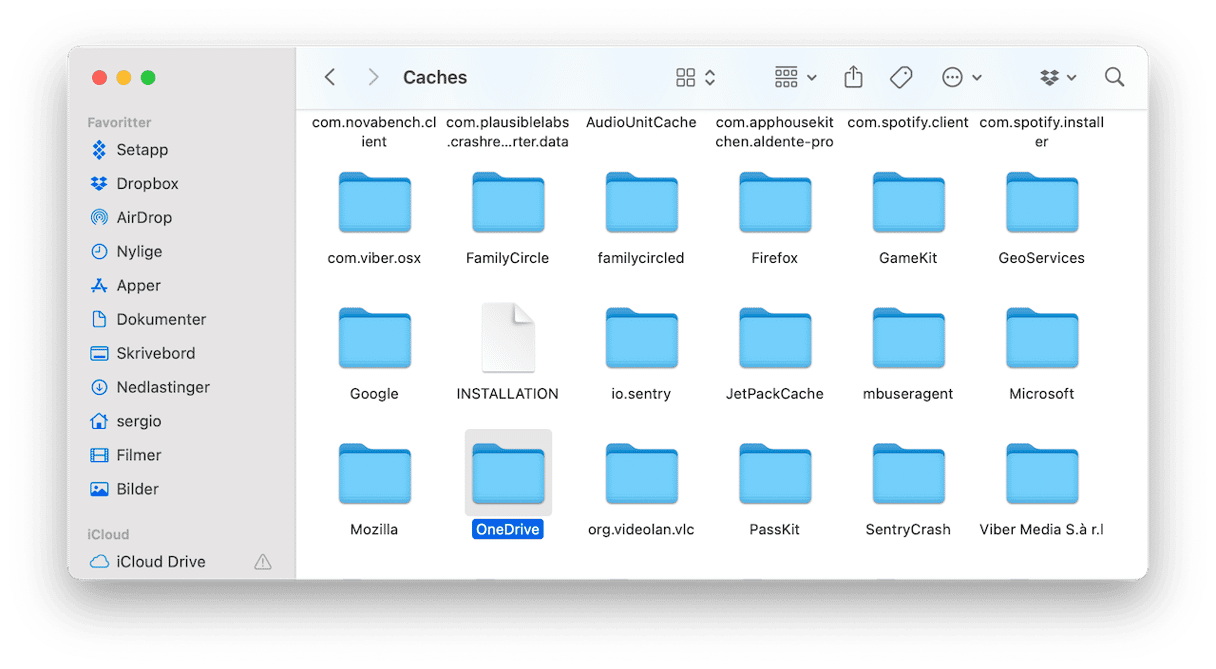Click the Search magnifier icon
The image size is (1216, 669).
click(1114, 77)
